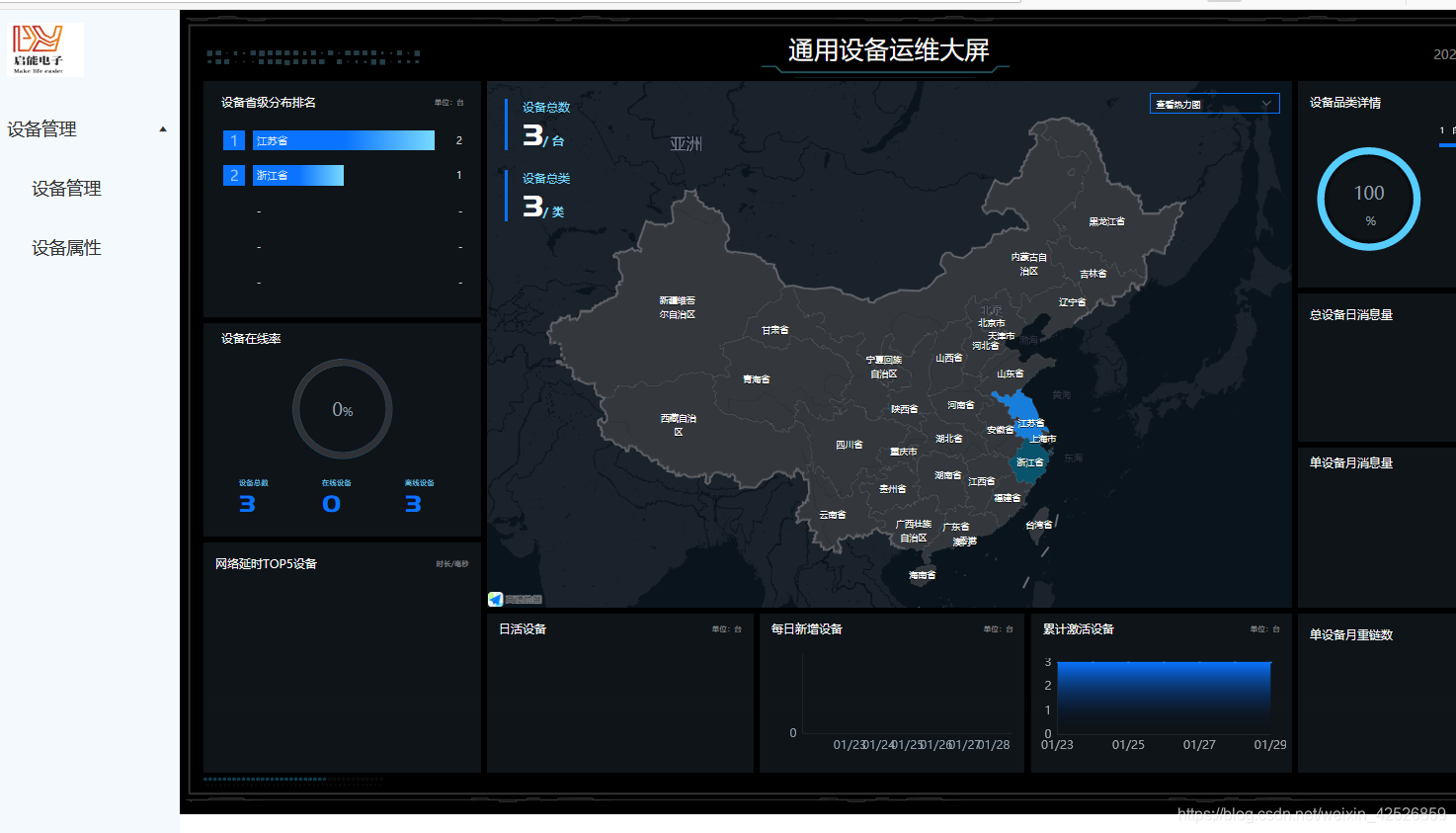
Task: Click the 设备在线率 panel title
Action: (251, 339)
